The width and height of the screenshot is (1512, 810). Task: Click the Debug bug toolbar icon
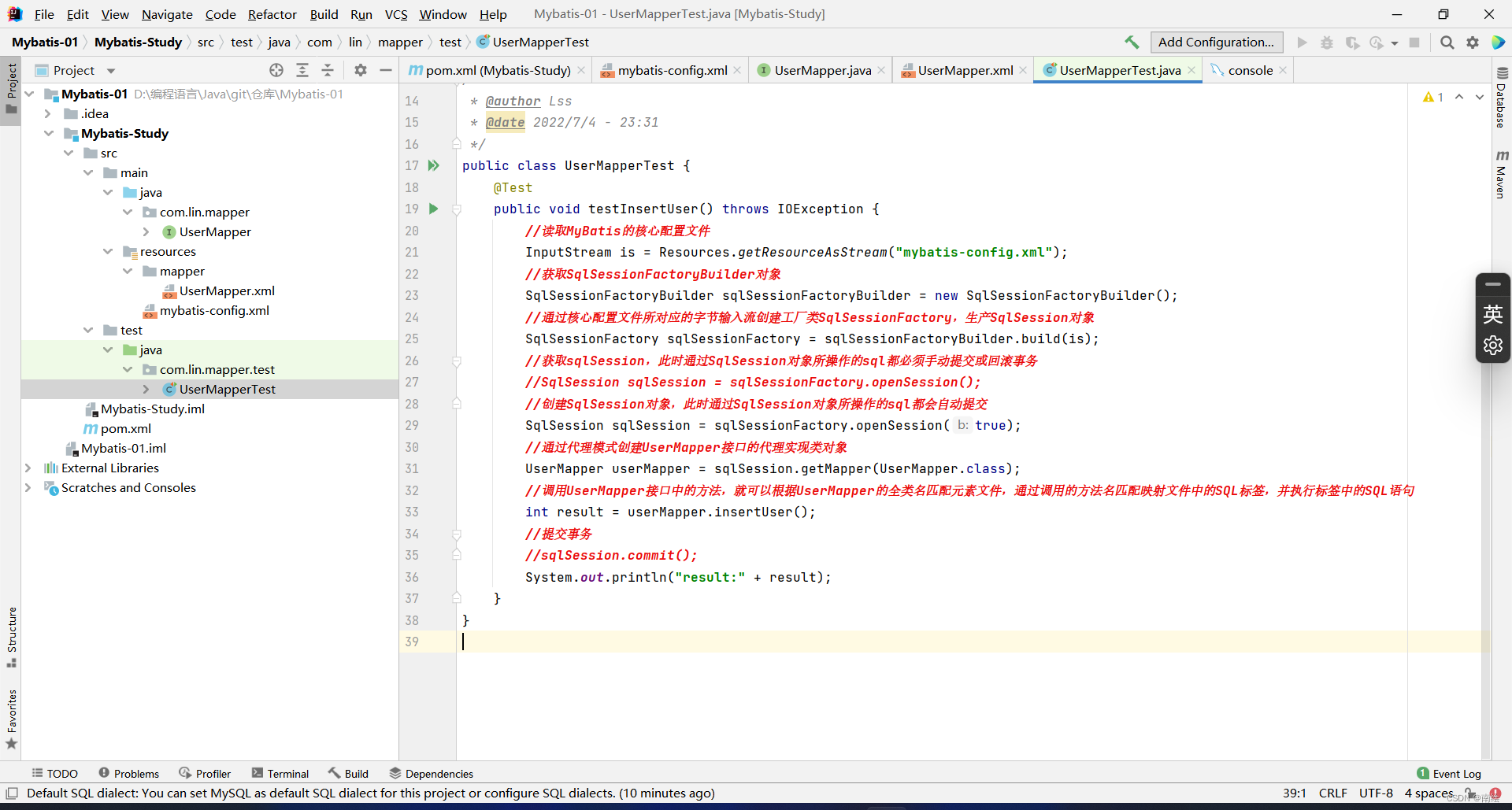tap(1327, 43)
